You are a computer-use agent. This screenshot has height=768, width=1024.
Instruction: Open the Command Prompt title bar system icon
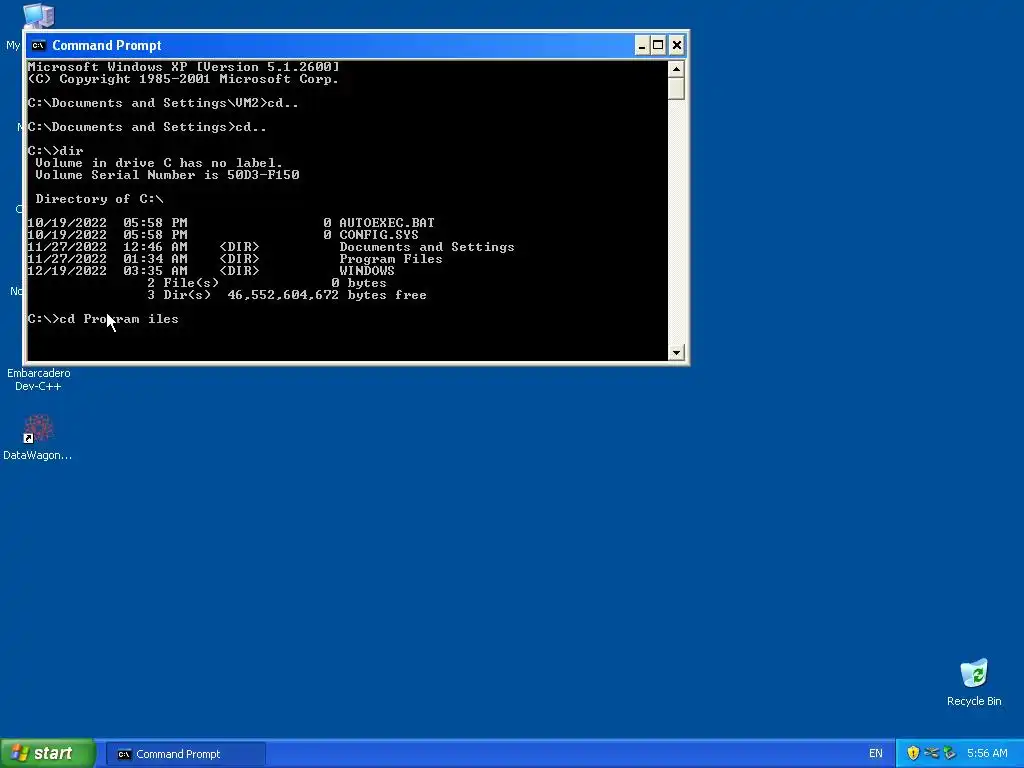coord(39,45)
